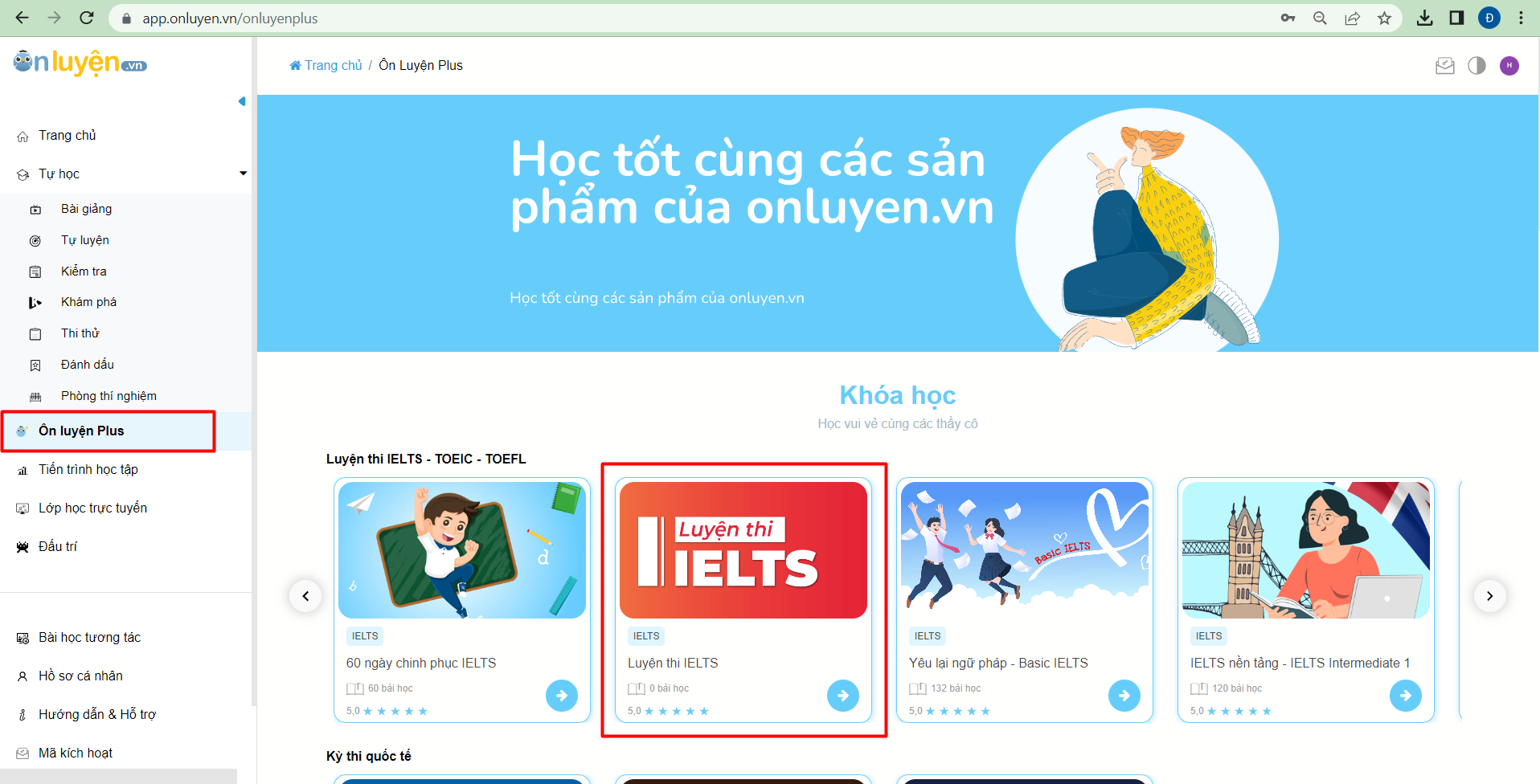The height and width of the screenshot is (784, 1540).
Task: Click Luyện thi IELTS - TOEIC - TOEFL heading
Action: click(x=426, y=459)
